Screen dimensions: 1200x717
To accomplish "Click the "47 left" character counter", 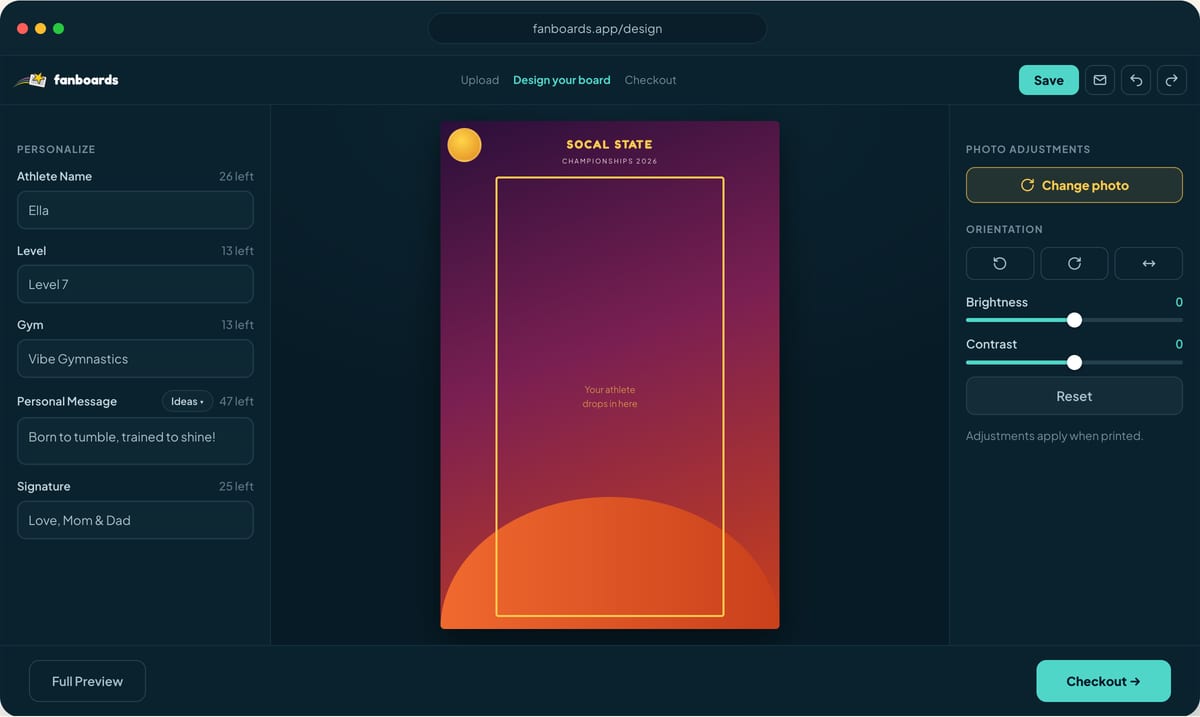I will click(x=236, y=401).
